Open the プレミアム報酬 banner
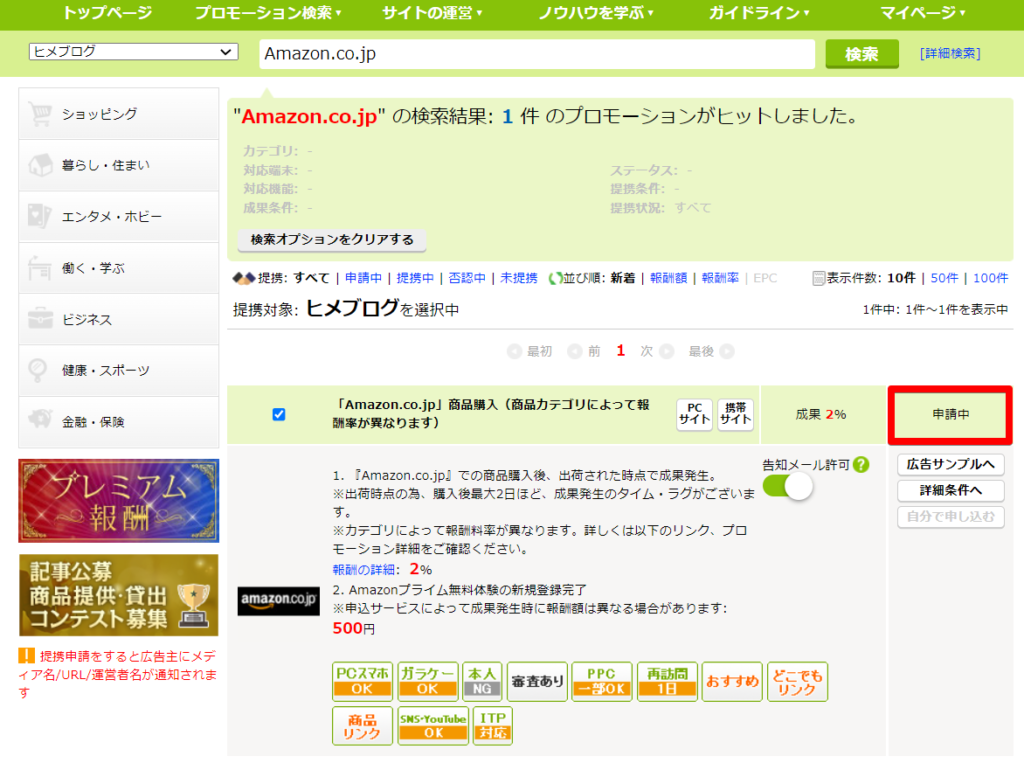The width and height of the screenshot is (1024, 763). [x=118, y=501]
